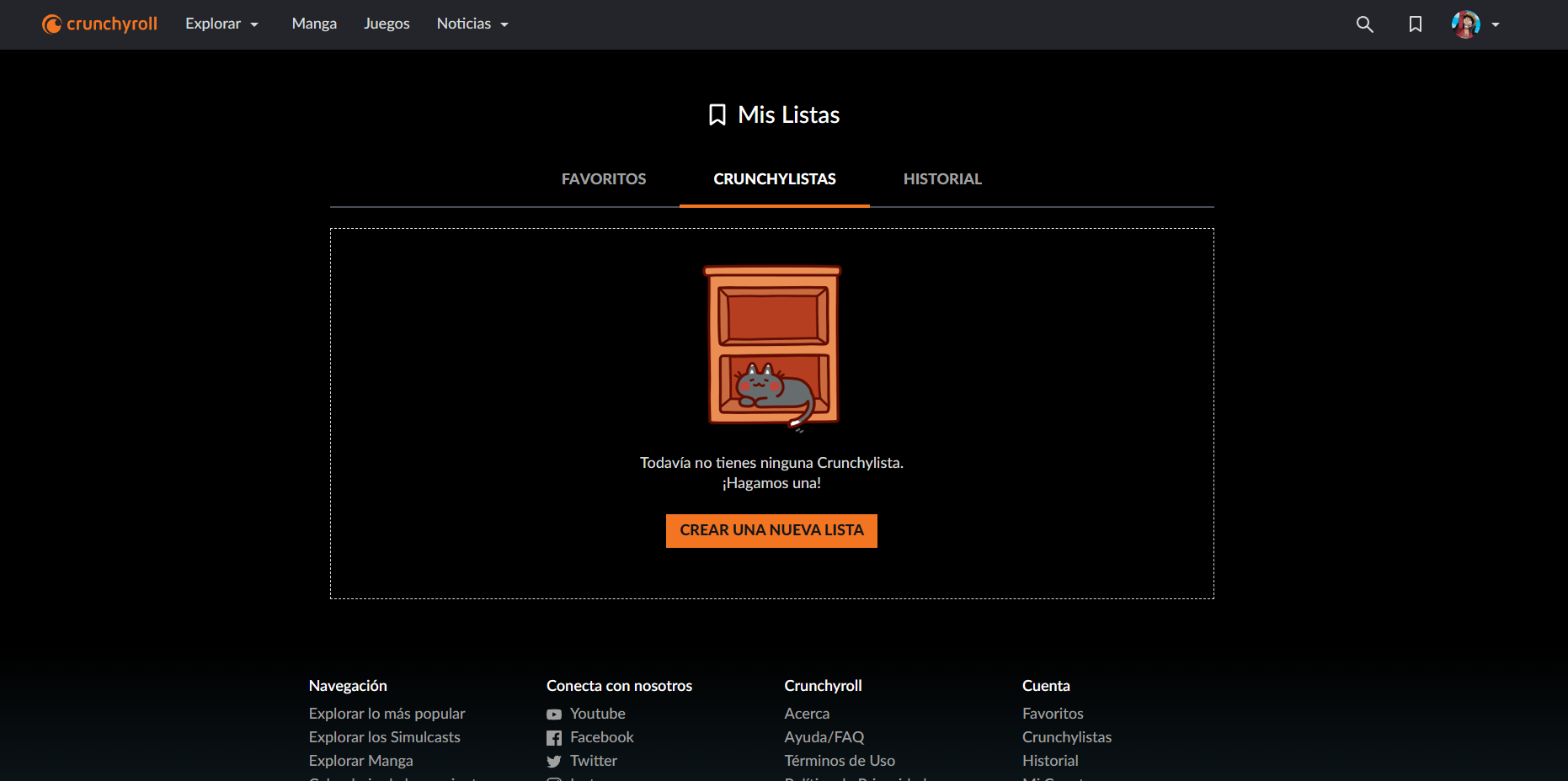
Task: Open Historial link under Cuenta
Action: [x=1050, y=761]
